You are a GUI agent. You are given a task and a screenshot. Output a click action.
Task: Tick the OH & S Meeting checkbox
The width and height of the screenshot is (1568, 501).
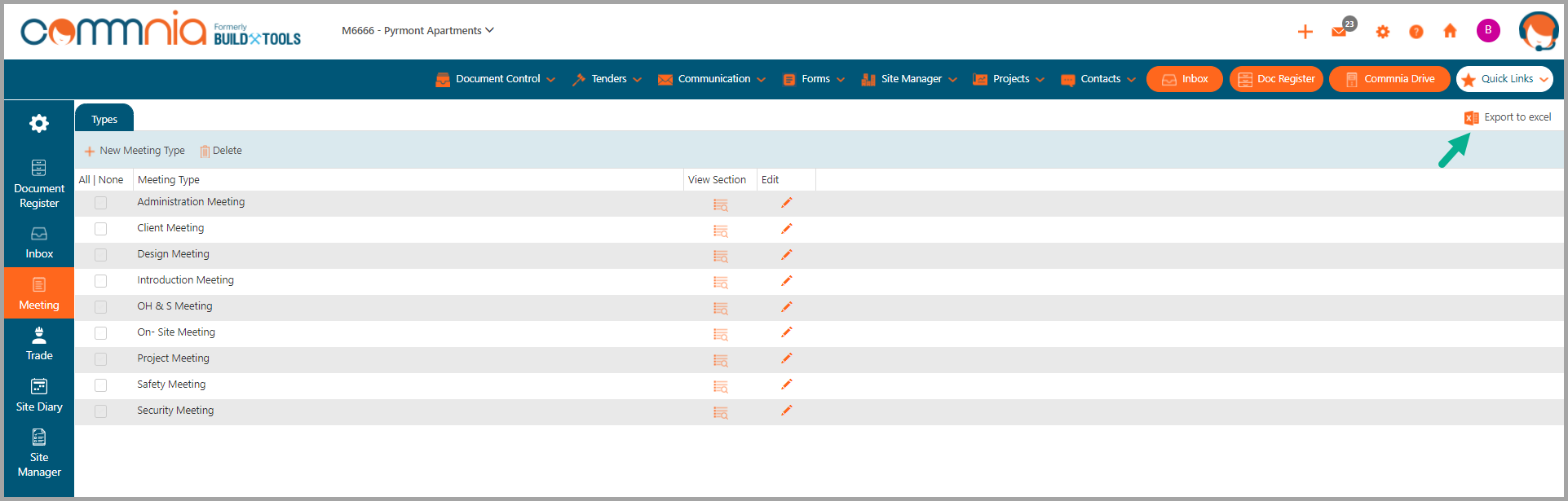pyautogui.click(x=101, y=307)
